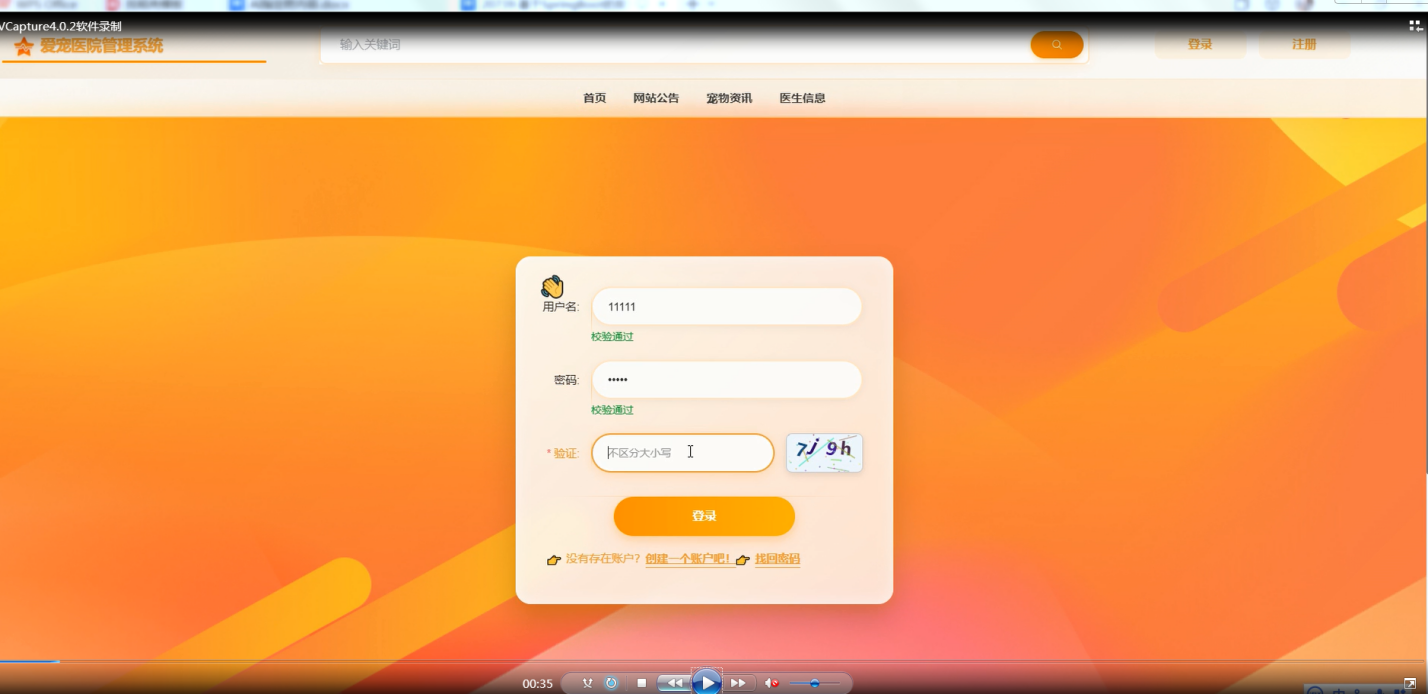1428x694 pixels.
Task: Click the waving hand emoji icon
Action: pos(552,287)
